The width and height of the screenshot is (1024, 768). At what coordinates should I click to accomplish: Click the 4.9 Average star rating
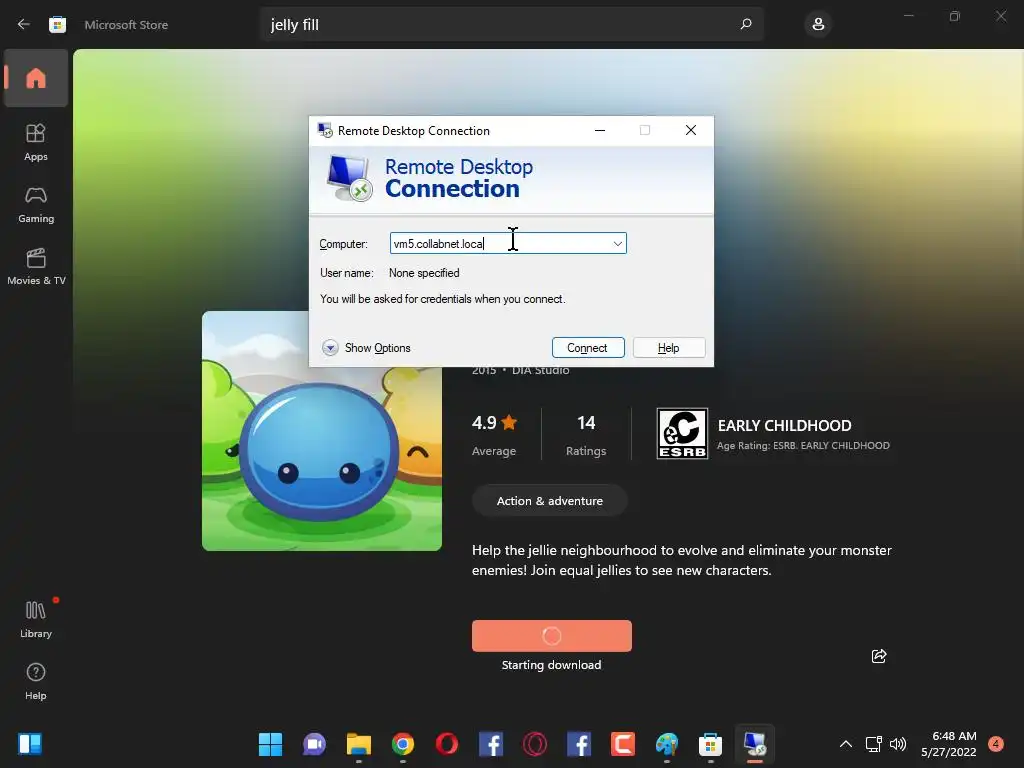(494, 434)
